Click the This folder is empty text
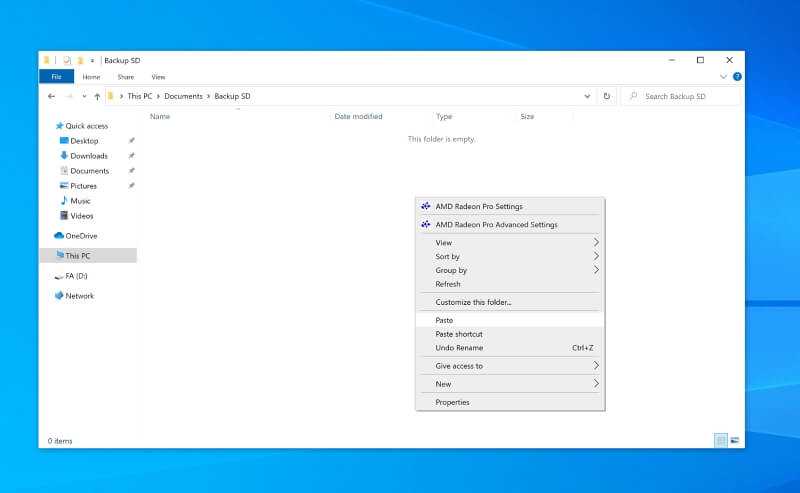The image size is (800, 493). click(x=441, y=139)
